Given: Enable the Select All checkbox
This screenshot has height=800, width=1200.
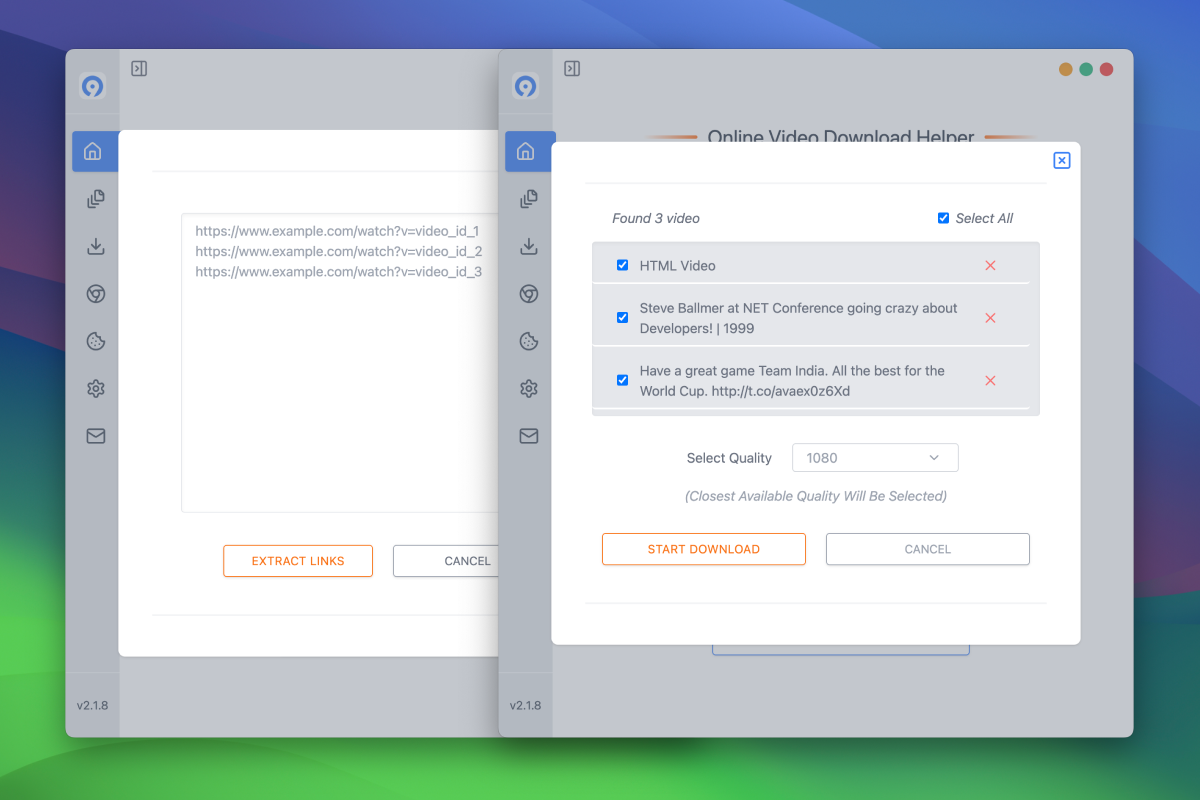Looking at the screenshot, I should coord(942,217).
